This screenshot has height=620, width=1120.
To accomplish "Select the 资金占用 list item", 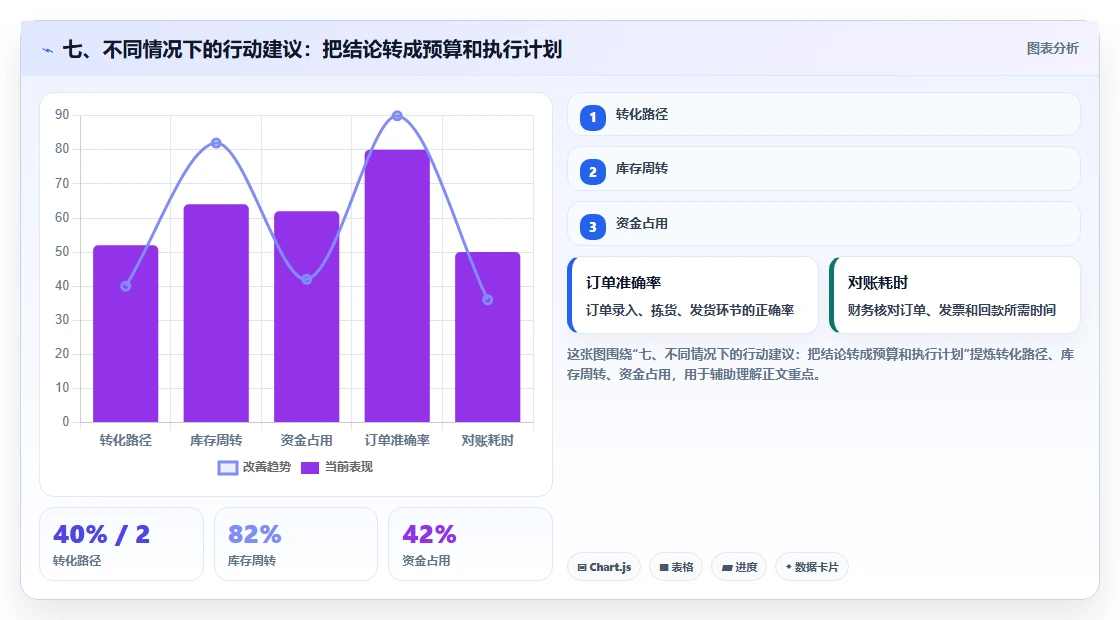I will [824, 224].
